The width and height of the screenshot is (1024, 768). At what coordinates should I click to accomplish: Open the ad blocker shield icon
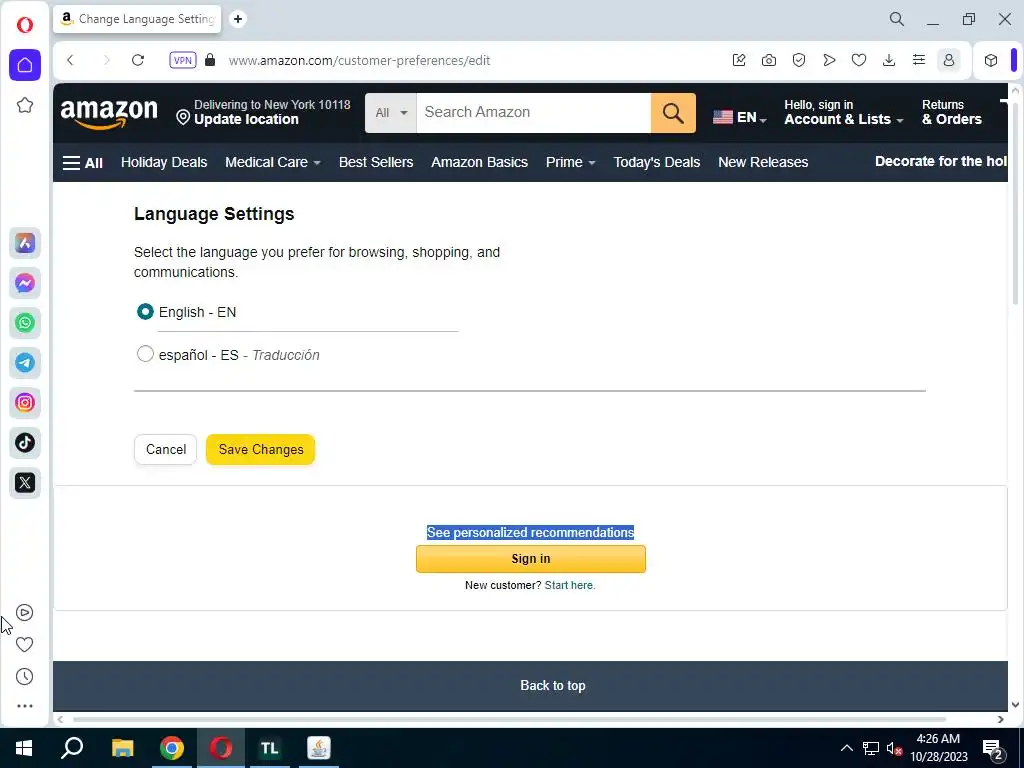pyautogui.click(x=799, y=60)
